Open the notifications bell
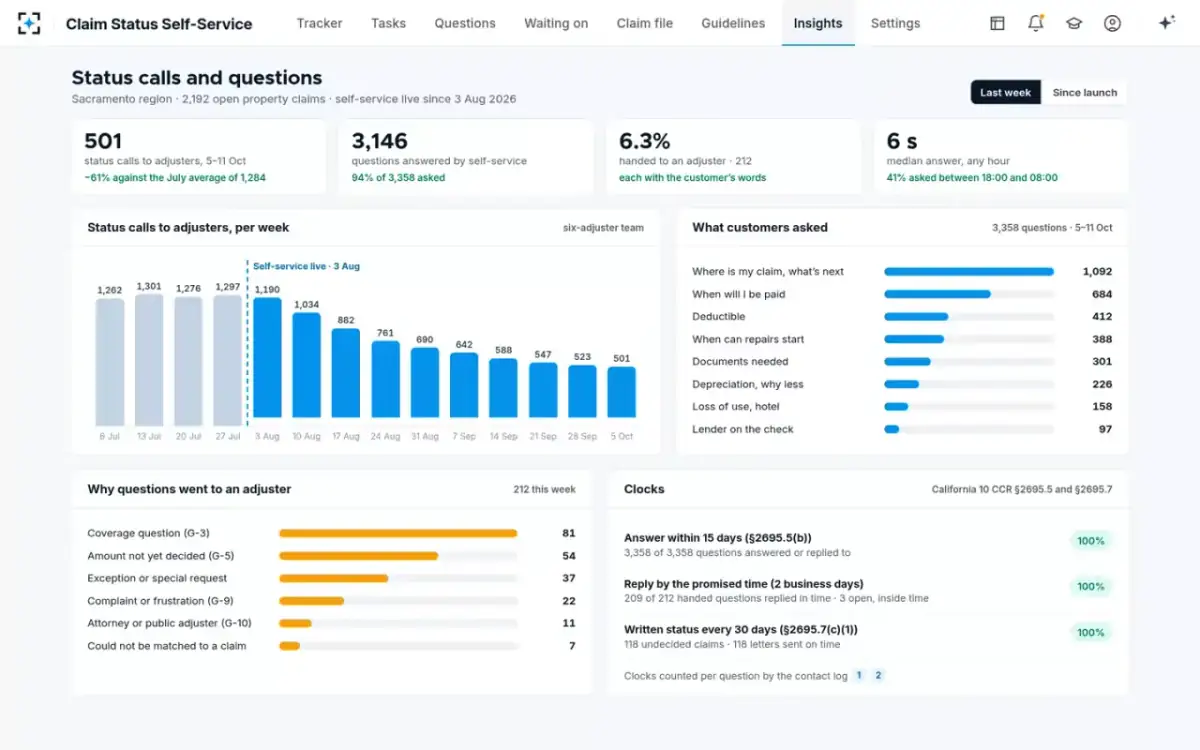This screenshot has height=750, width=1200. coord(1036,23)
